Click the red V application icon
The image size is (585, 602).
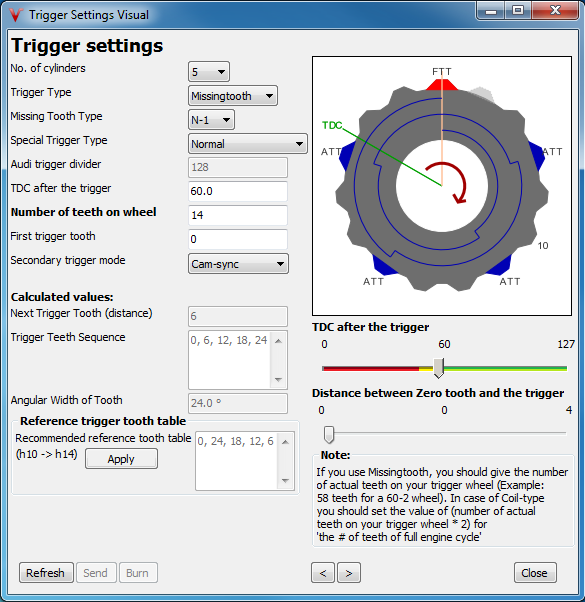[x=16, y=15]
